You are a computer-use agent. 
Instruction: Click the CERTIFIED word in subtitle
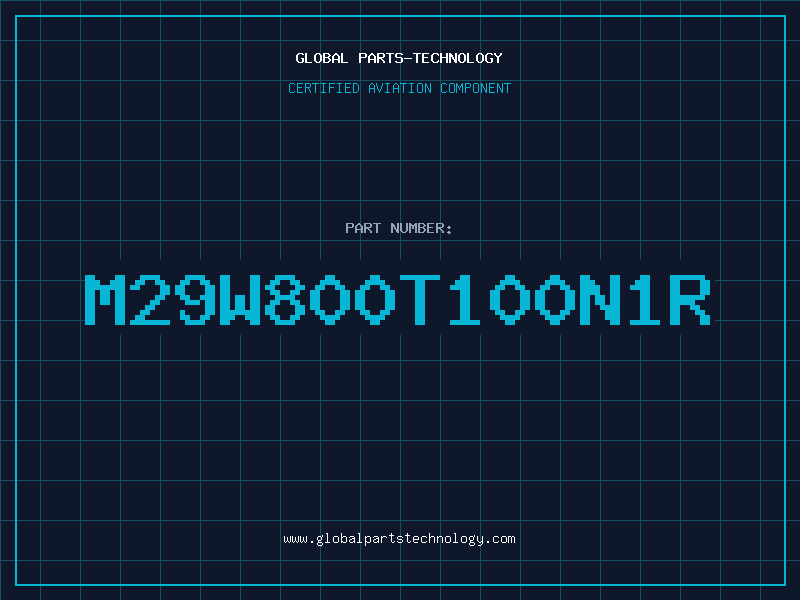(x=323, y=88)
